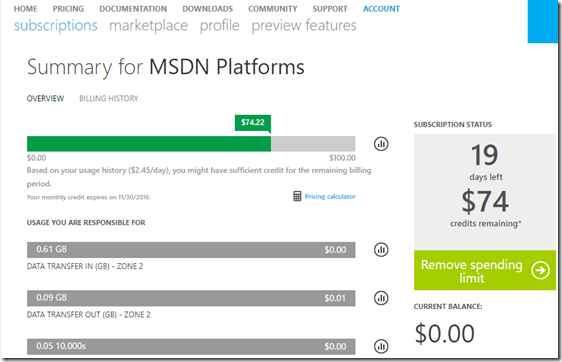Viewport: 562px width, 362px height.
Task: Click "Your monthly credit expires on 11/30/2016" text
Action: 89,197
